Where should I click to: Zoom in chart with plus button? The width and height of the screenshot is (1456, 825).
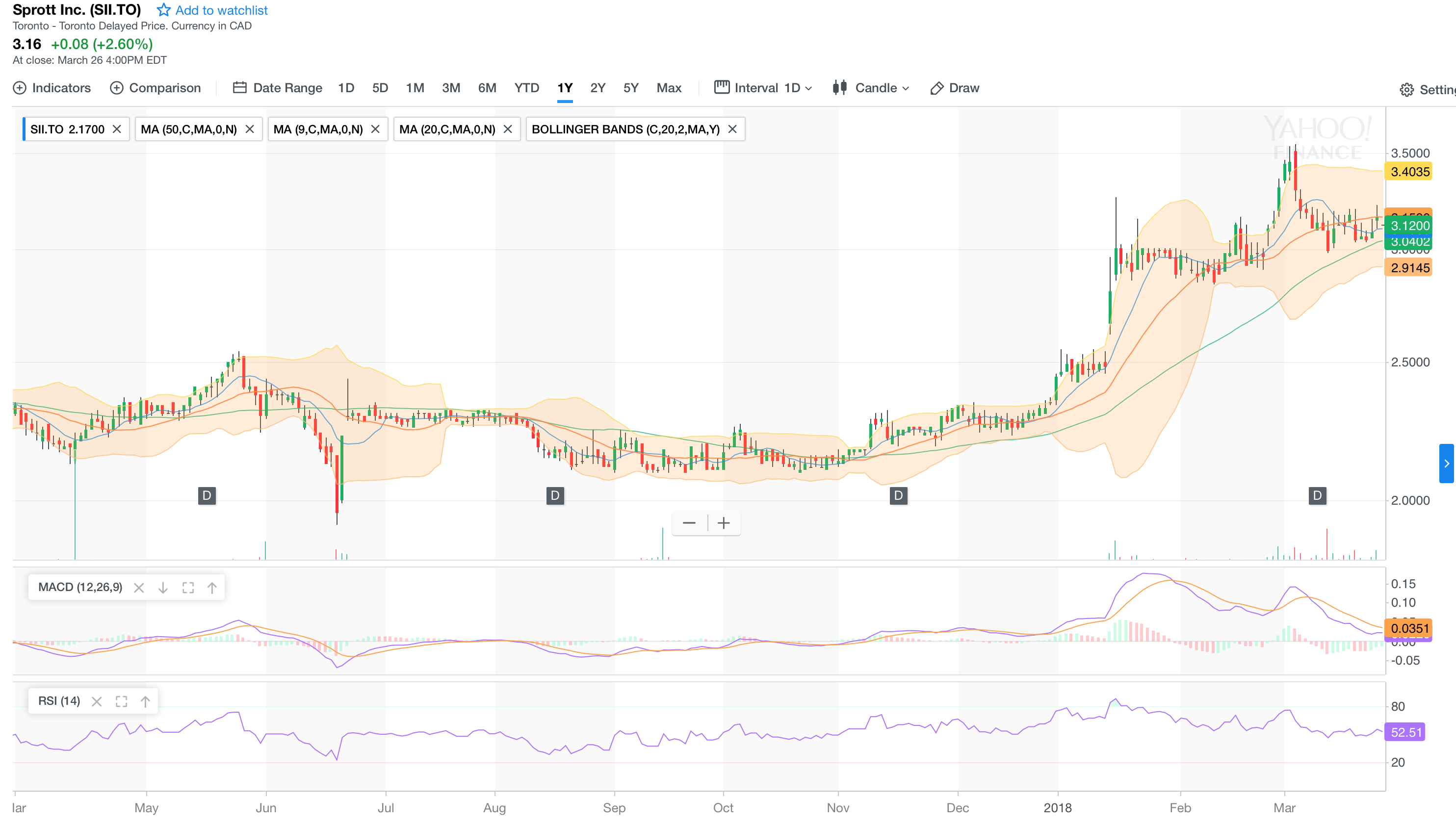tap(724, 523)
